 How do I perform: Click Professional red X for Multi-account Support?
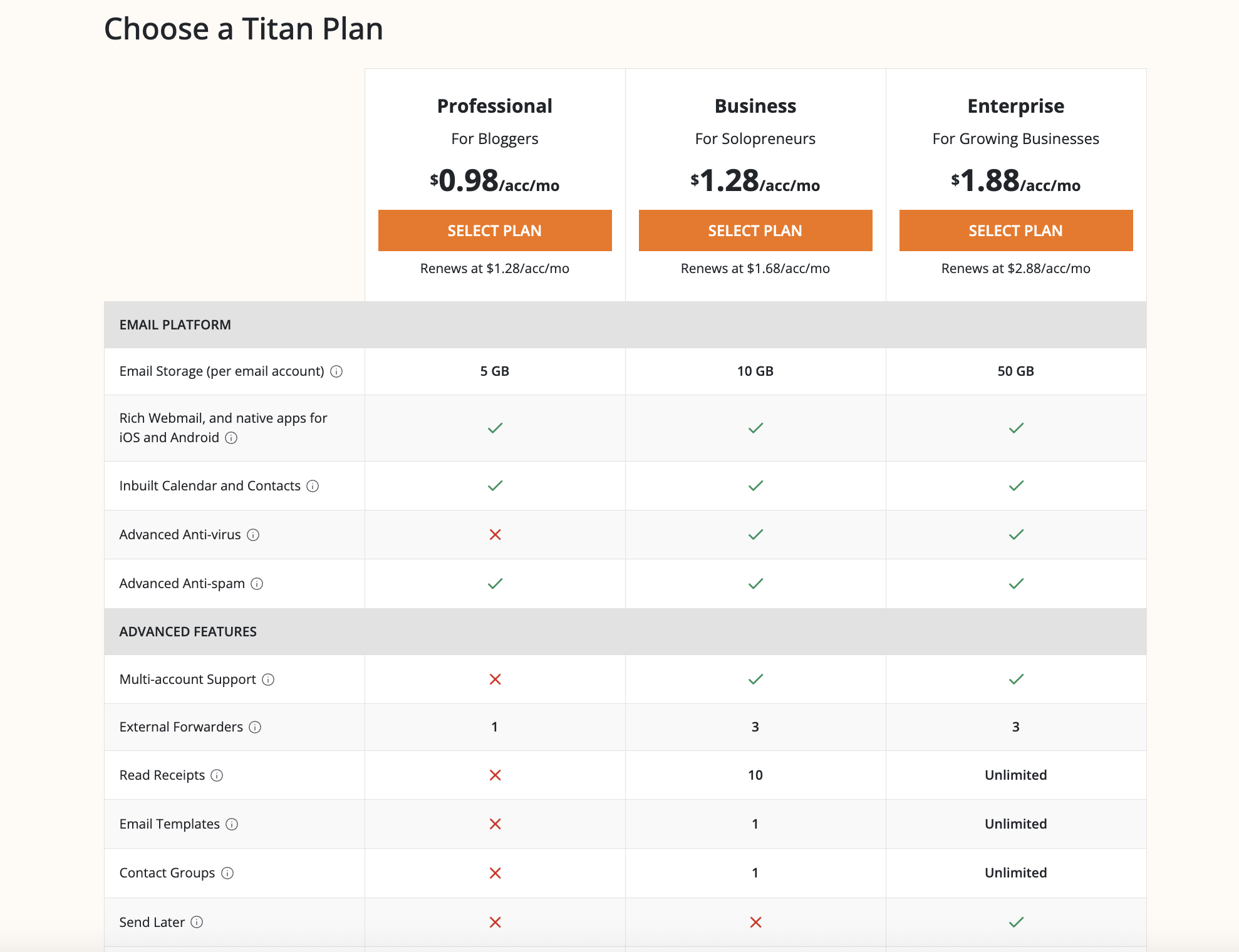(495, 680)
